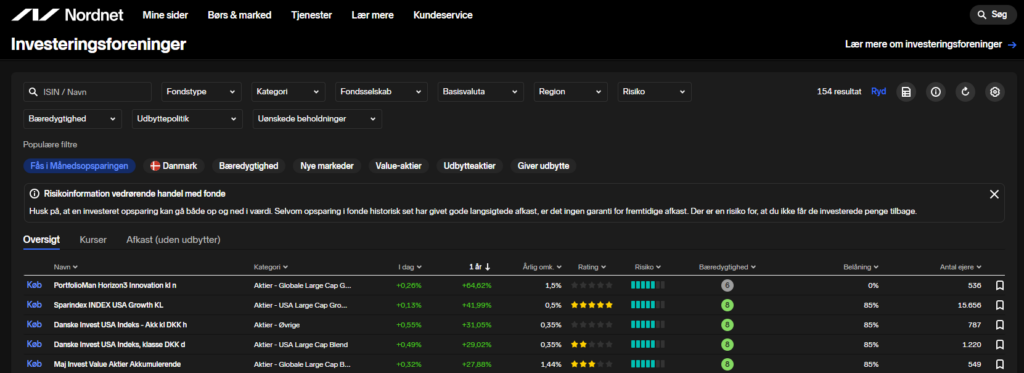Viewport: 1024px width, 373px height.
Task: Bookmark Danske Invest USA Indeks klasse DKK d
Action: tap(999, 344)
